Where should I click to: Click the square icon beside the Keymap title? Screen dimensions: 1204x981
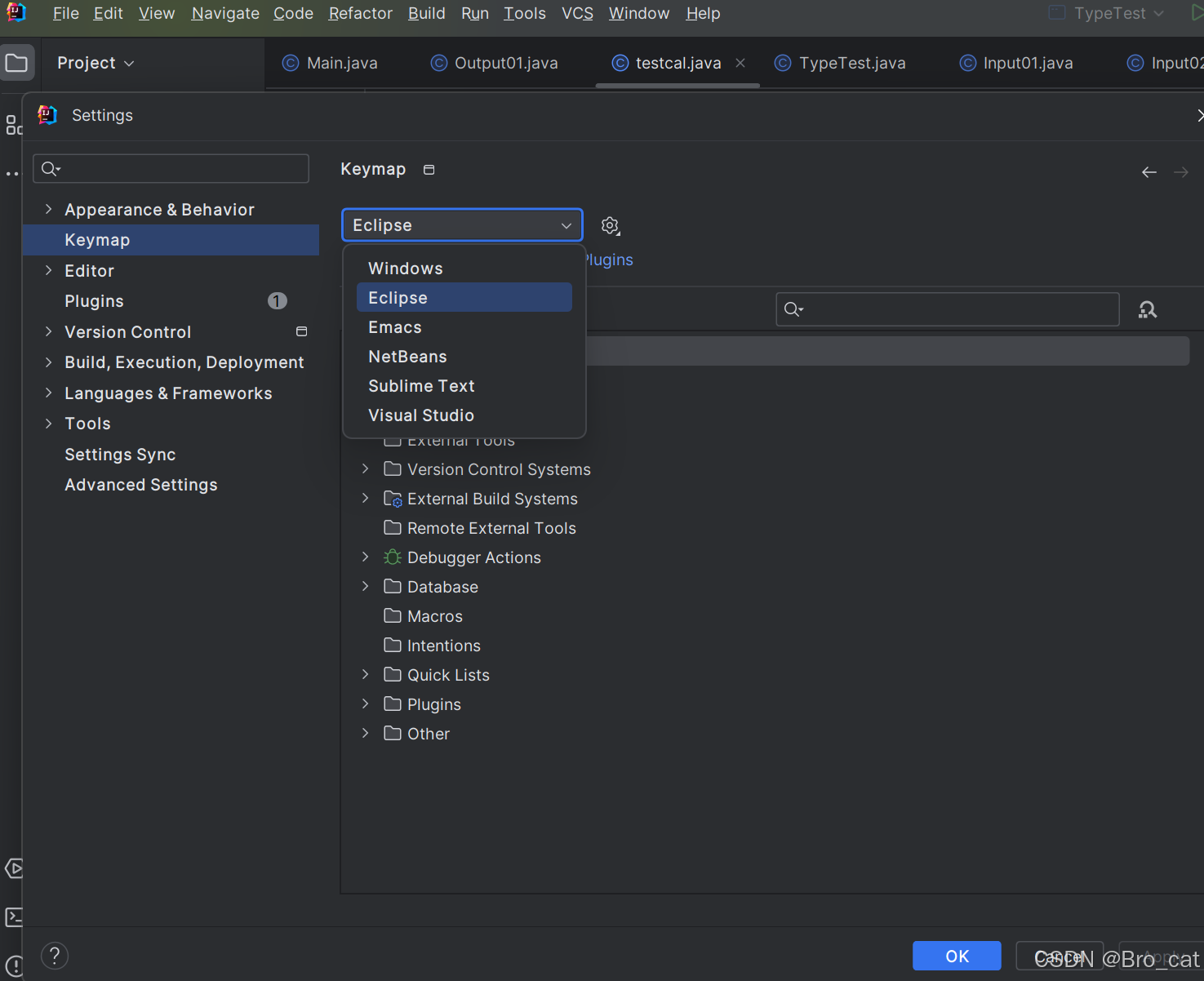click(429, 170)
